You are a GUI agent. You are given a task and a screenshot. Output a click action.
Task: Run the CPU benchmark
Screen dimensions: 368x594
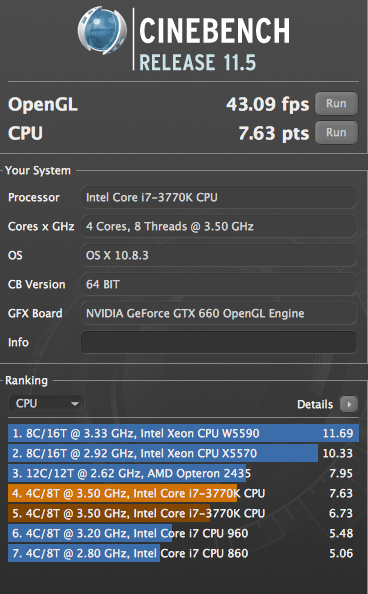click(336, 133)
